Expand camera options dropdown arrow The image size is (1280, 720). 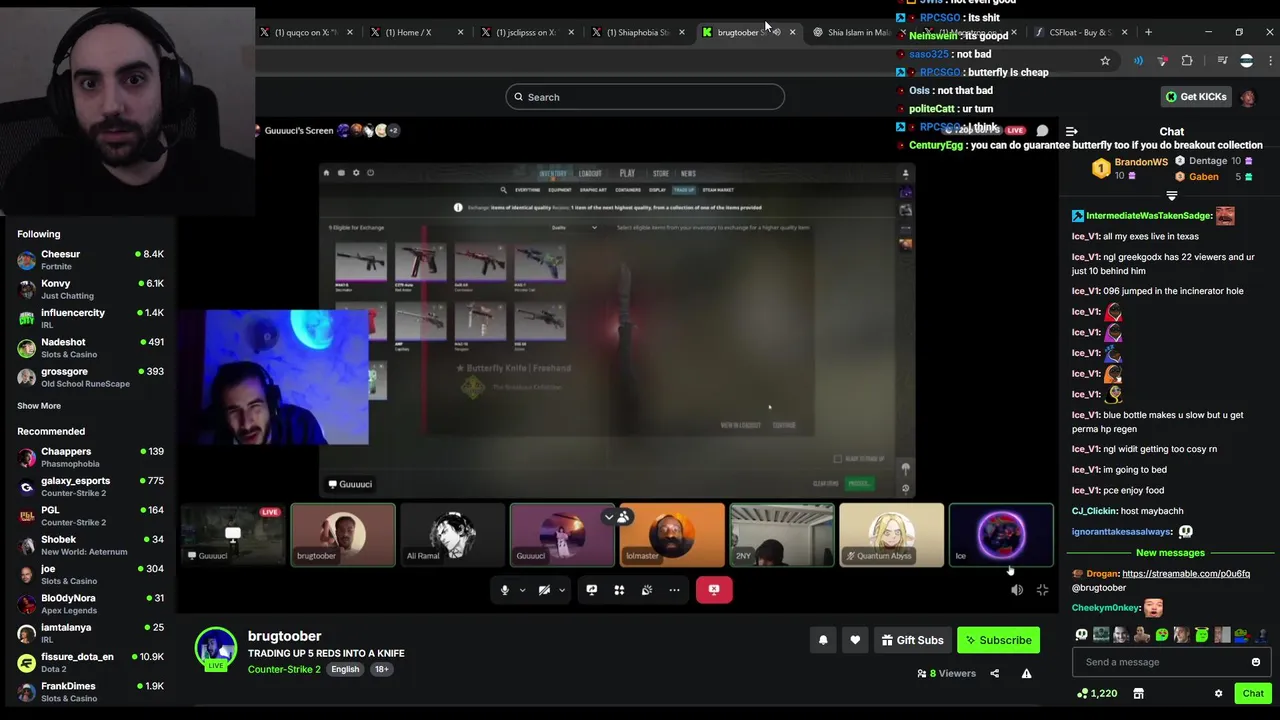(x=562, y=590)
